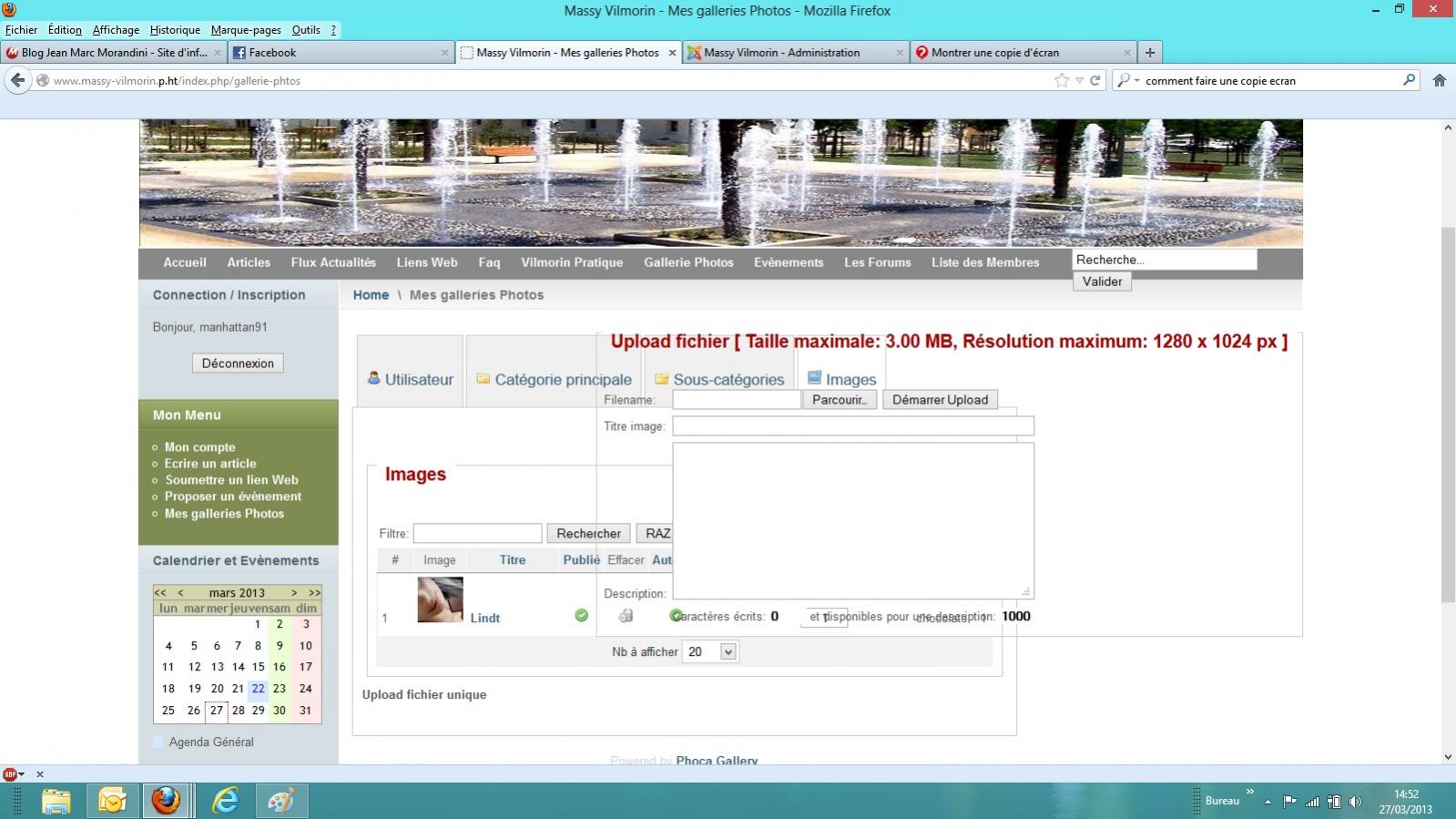Open the Affichage menu

tap(116, 30)
